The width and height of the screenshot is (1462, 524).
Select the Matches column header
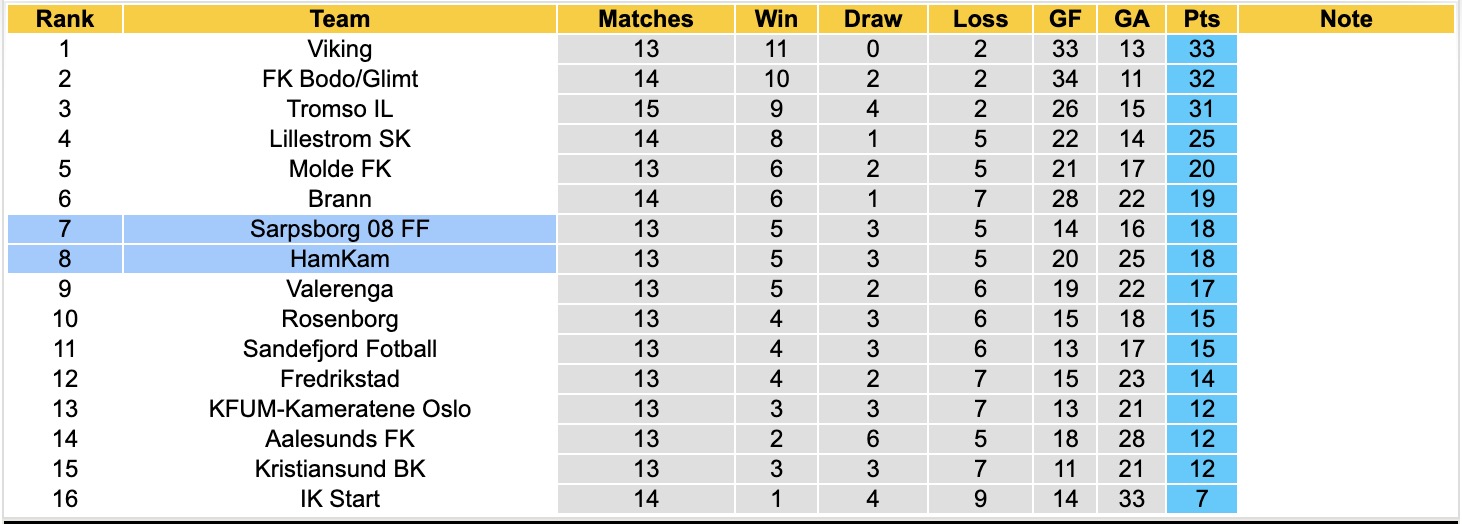[646, 19]
